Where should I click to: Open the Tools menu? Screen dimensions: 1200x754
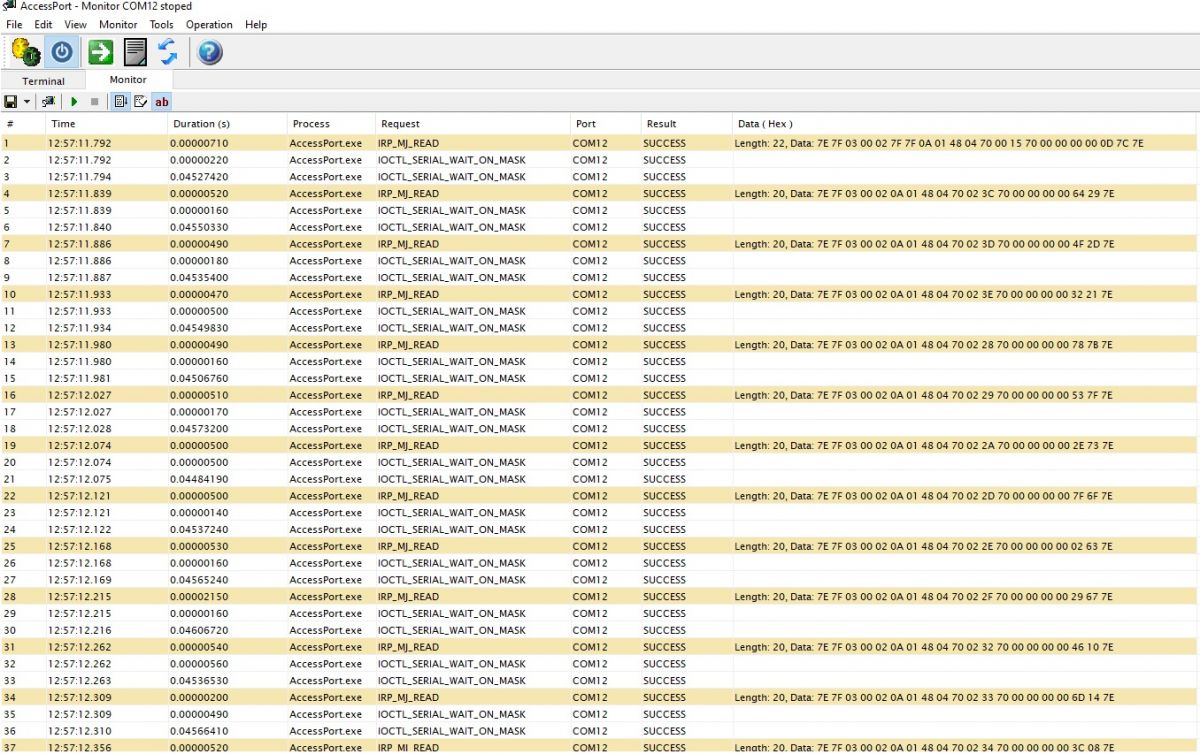[x=161, y=24]
